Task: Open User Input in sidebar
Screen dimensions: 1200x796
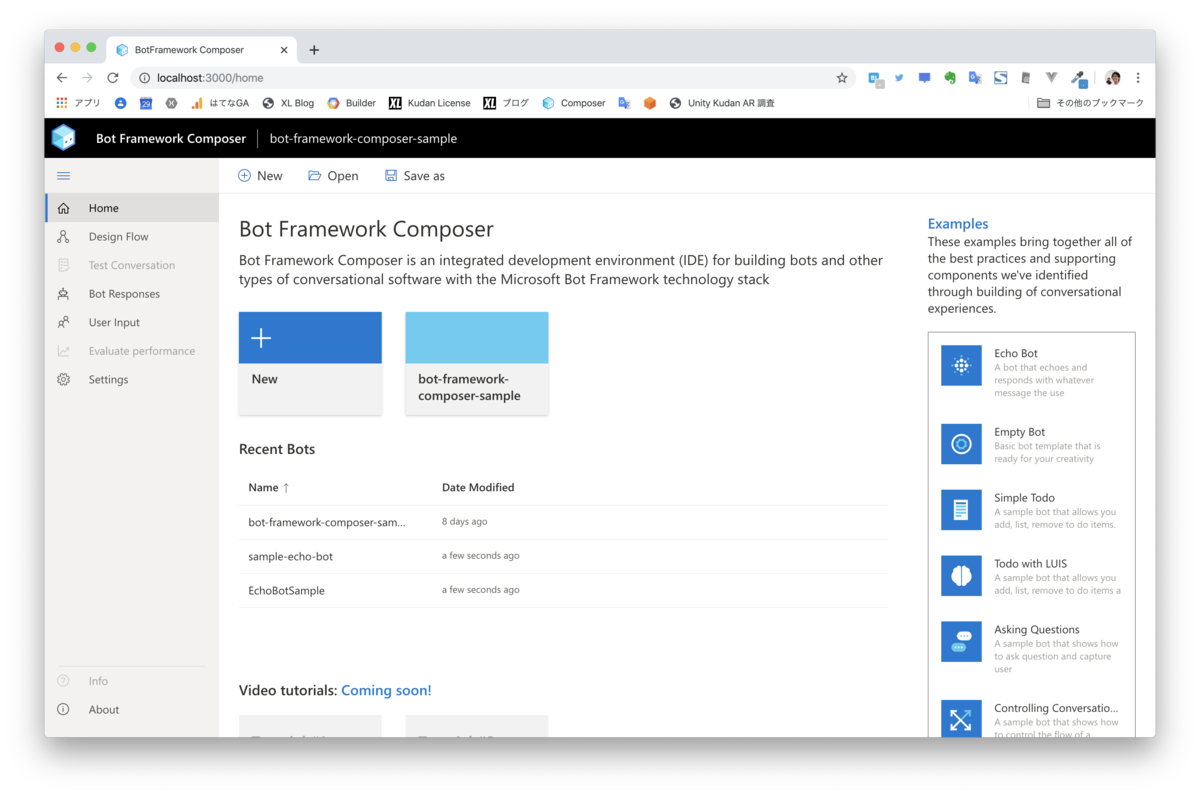Action: pyautogui.click(x=132, y=322)
